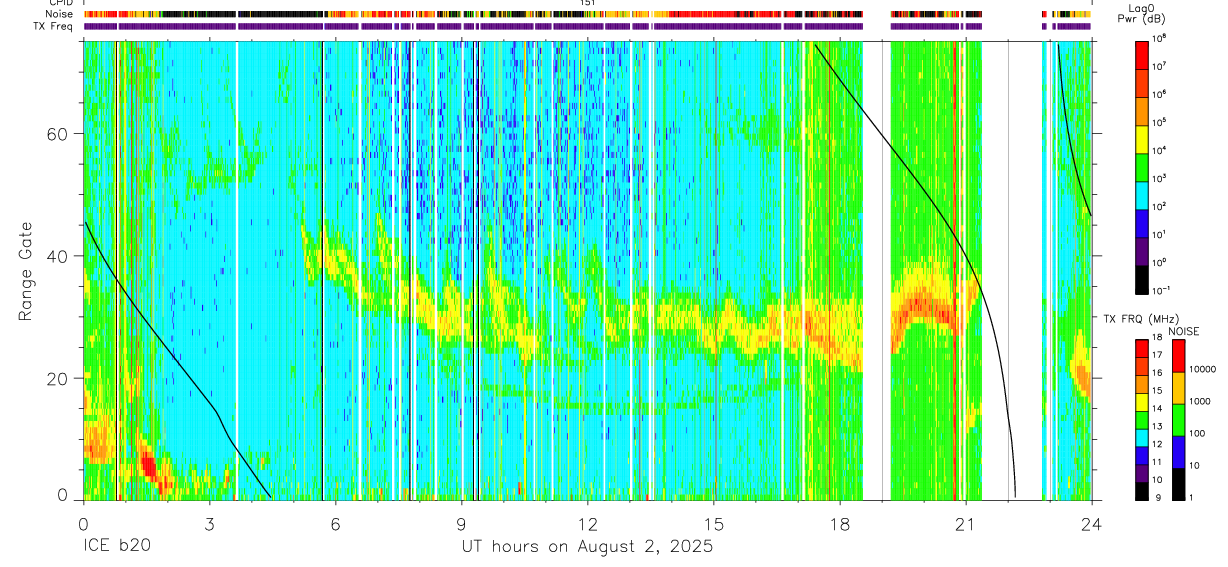Click the '18' label on TX FRQ legend
This screenshot has width=1228, height=567.
click(1156, 339)
